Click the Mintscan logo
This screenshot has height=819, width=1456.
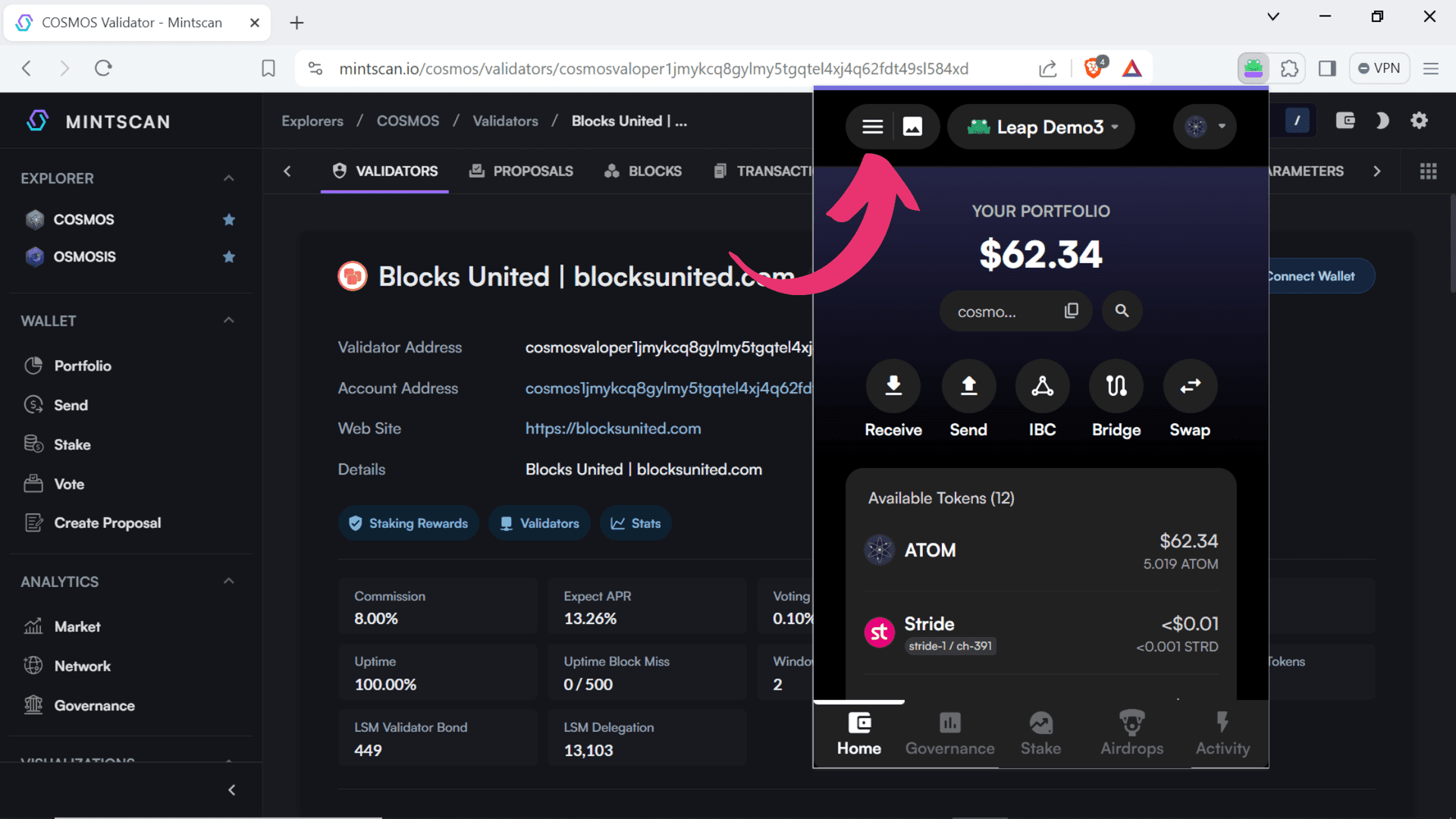(99, 121)
